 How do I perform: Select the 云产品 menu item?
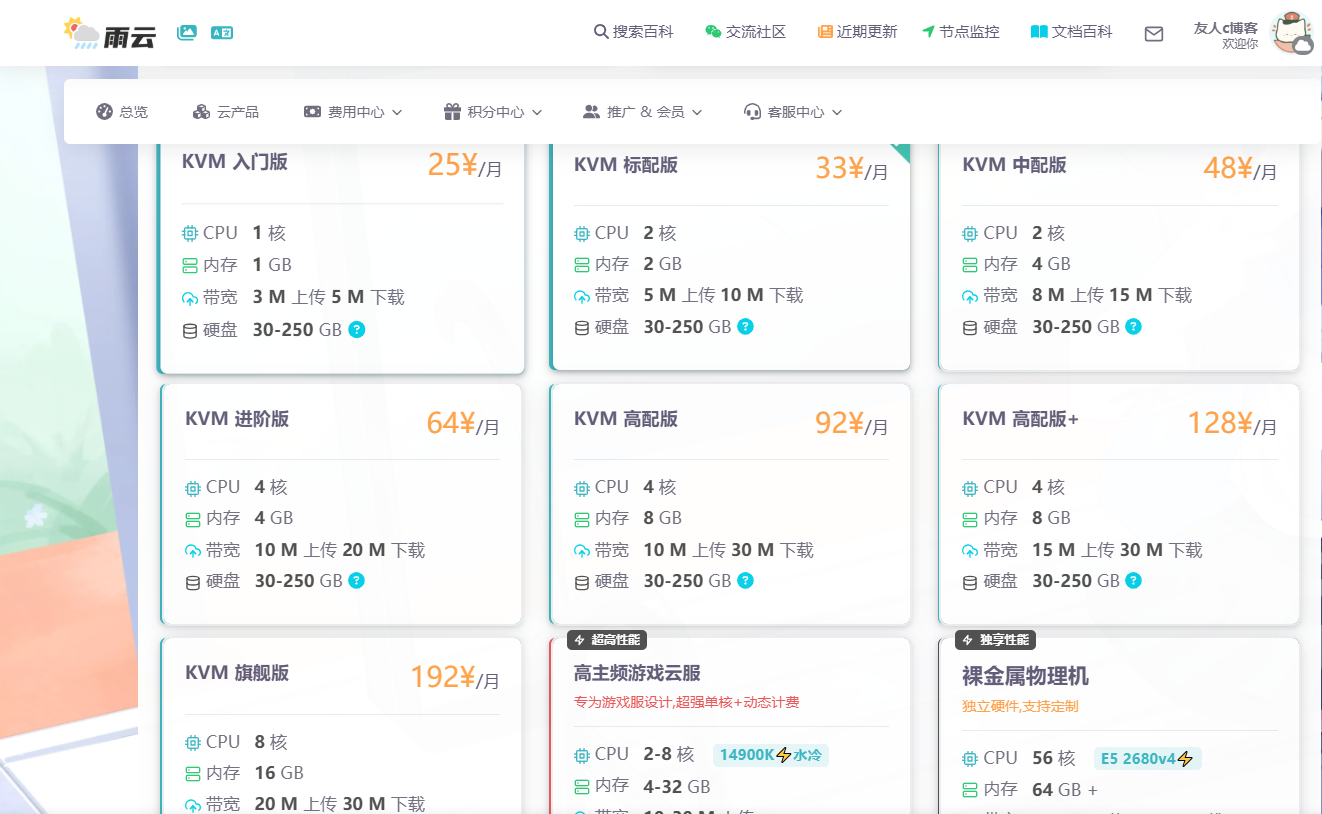[x=226, y=112]
